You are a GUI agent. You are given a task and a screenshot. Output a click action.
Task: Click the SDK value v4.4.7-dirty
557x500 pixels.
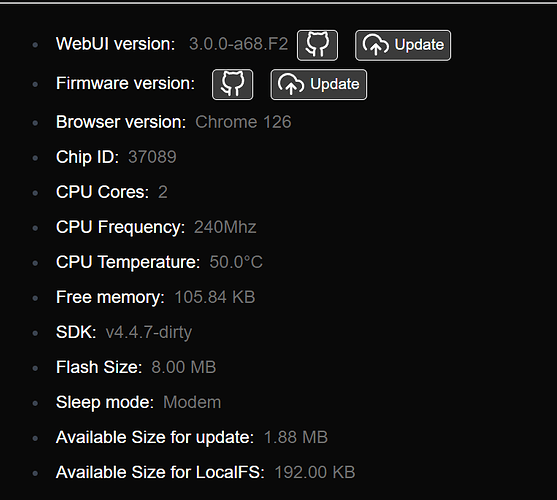[149, 332]
